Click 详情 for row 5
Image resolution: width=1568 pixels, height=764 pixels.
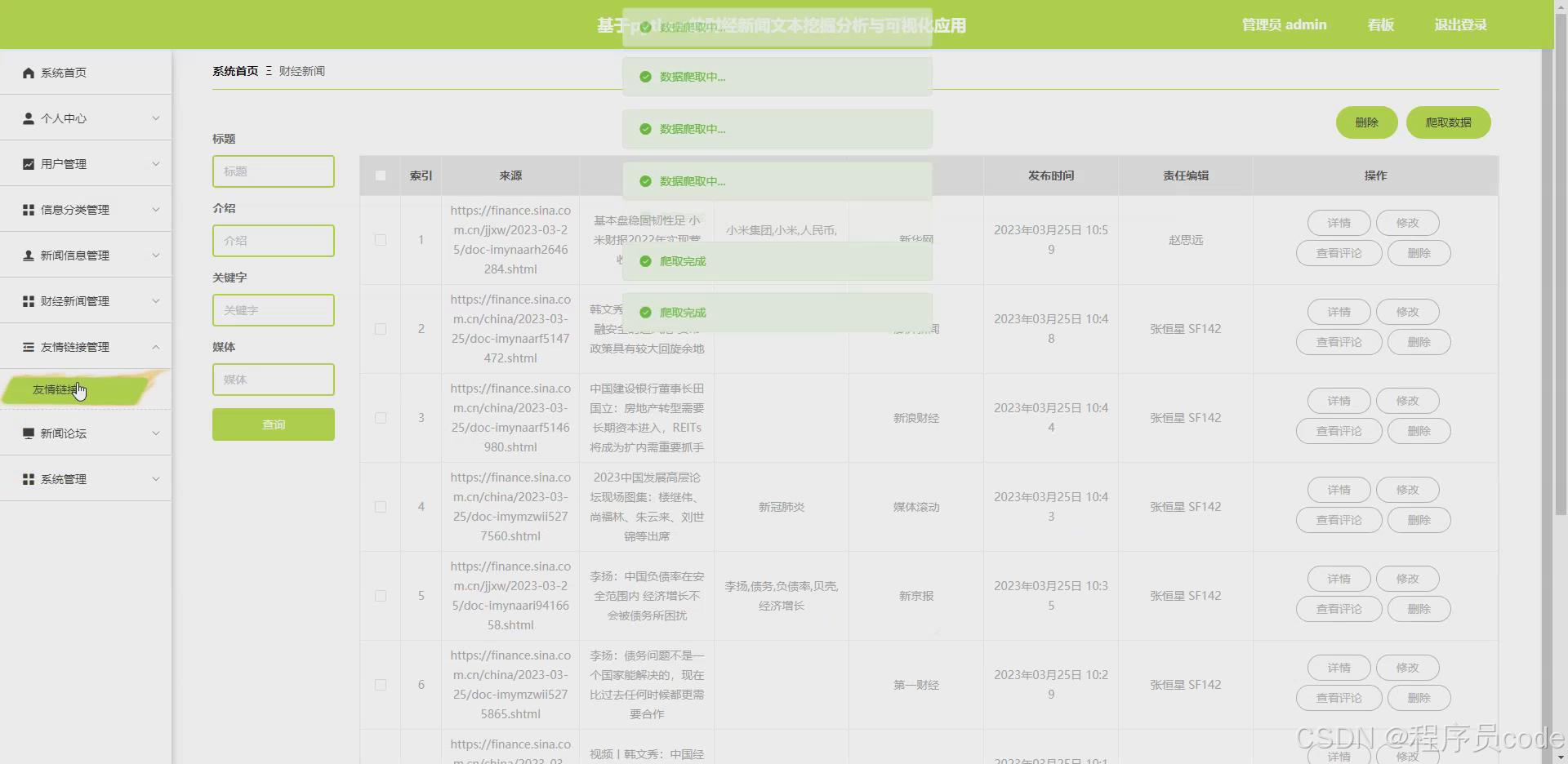click(x=1339, y=579)
